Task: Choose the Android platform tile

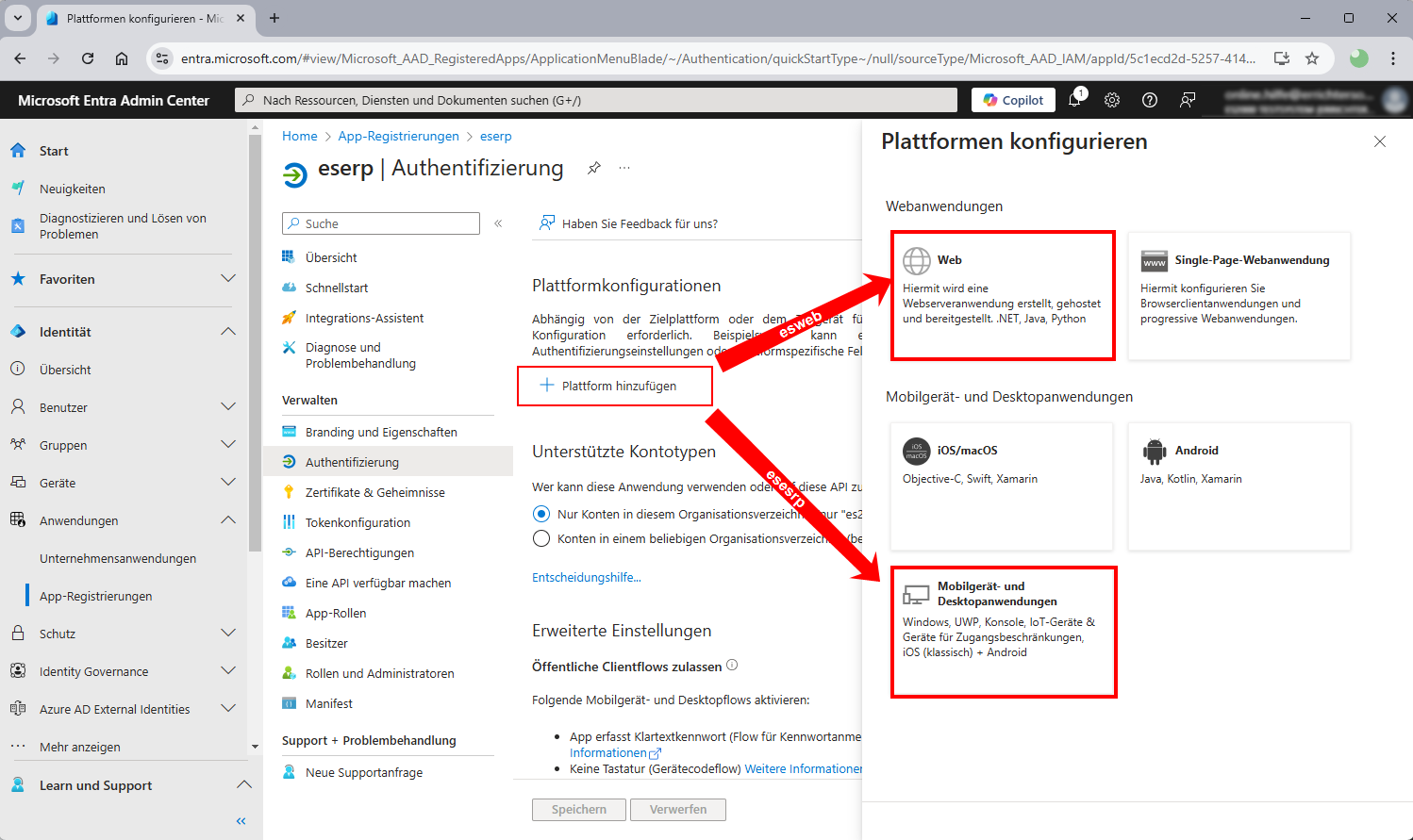Action: [x=1239, y=486]
